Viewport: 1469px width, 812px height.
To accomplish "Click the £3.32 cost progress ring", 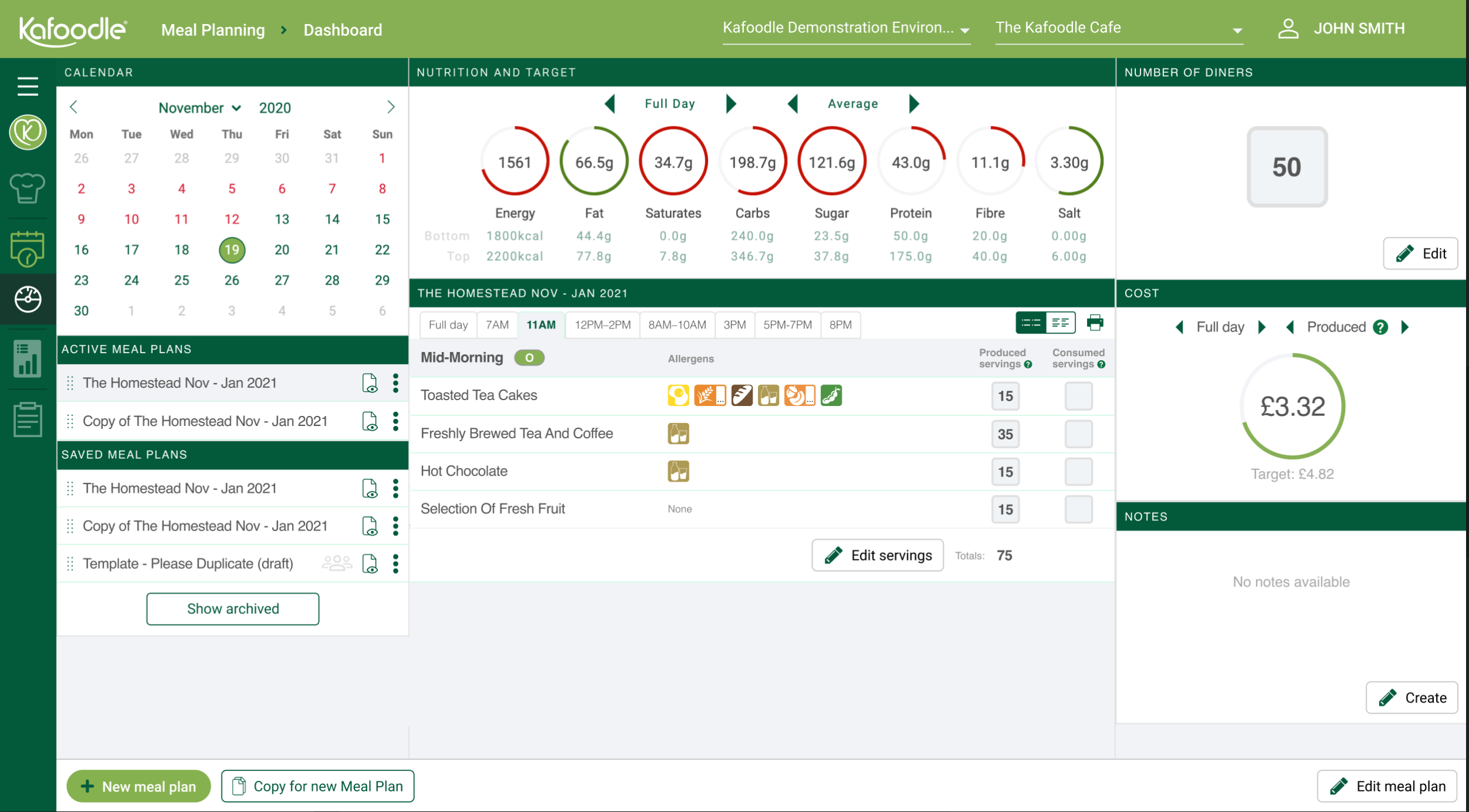I will [x=1293, y=406].
